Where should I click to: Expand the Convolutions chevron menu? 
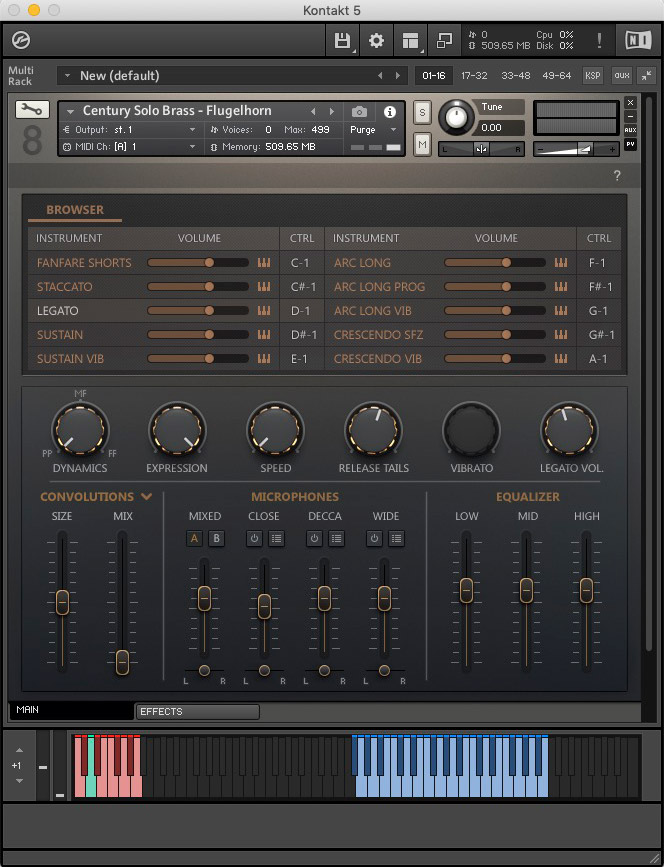click(147, 496)
